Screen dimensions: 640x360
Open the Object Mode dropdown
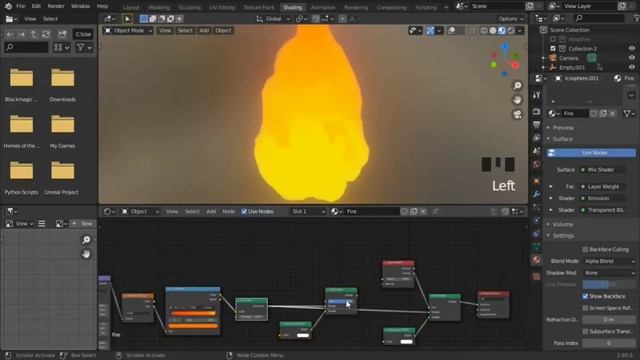tap(129, 31)
